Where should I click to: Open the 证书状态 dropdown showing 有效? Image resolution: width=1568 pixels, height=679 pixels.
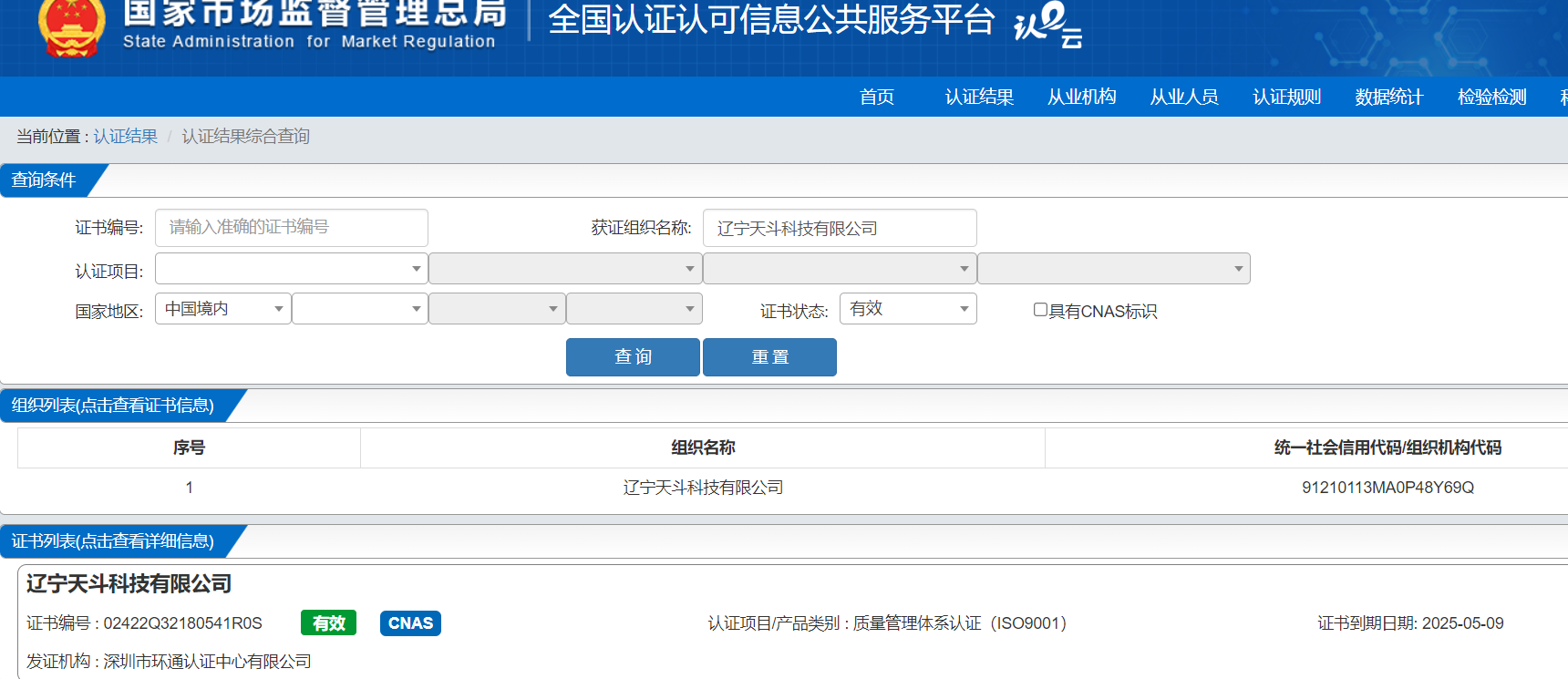click(x=908, y=309)
